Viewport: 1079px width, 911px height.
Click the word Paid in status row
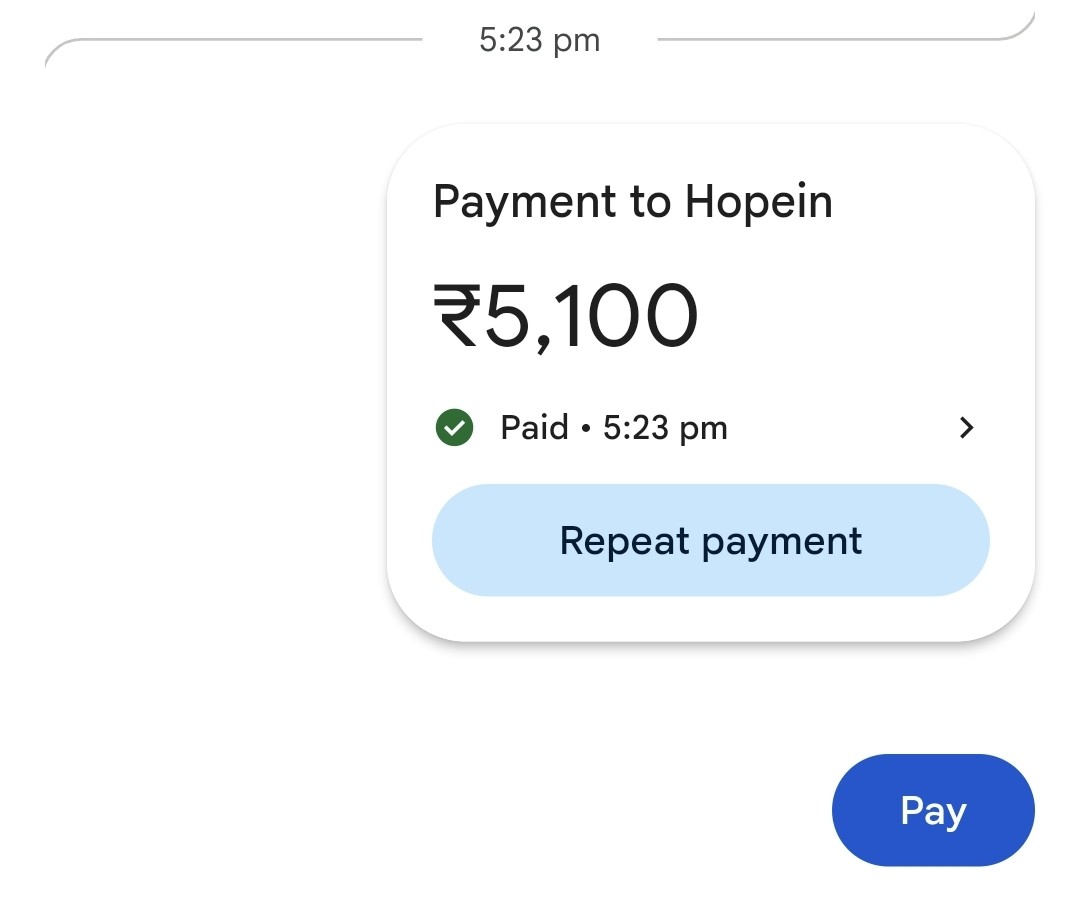[x=535, y=427]
